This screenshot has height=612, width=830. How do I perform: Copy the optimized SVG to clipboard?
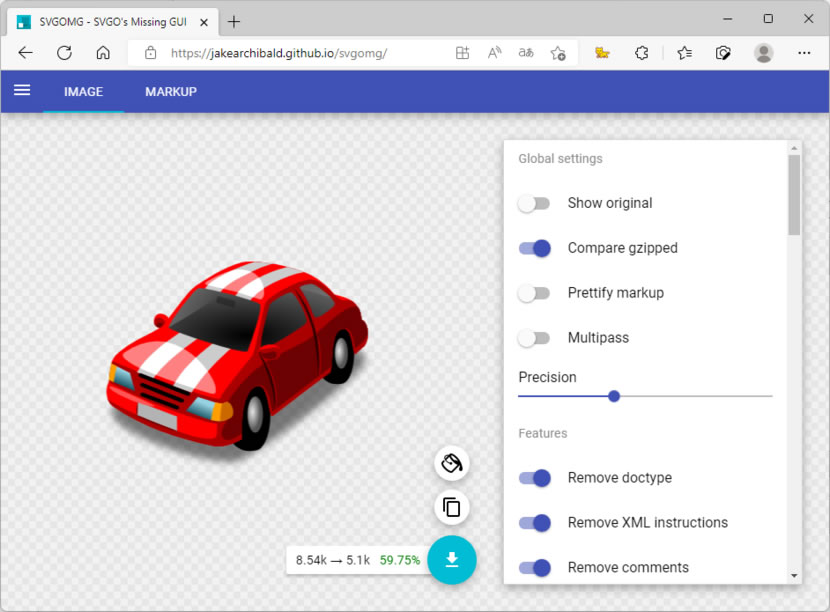tap(452, 507)
